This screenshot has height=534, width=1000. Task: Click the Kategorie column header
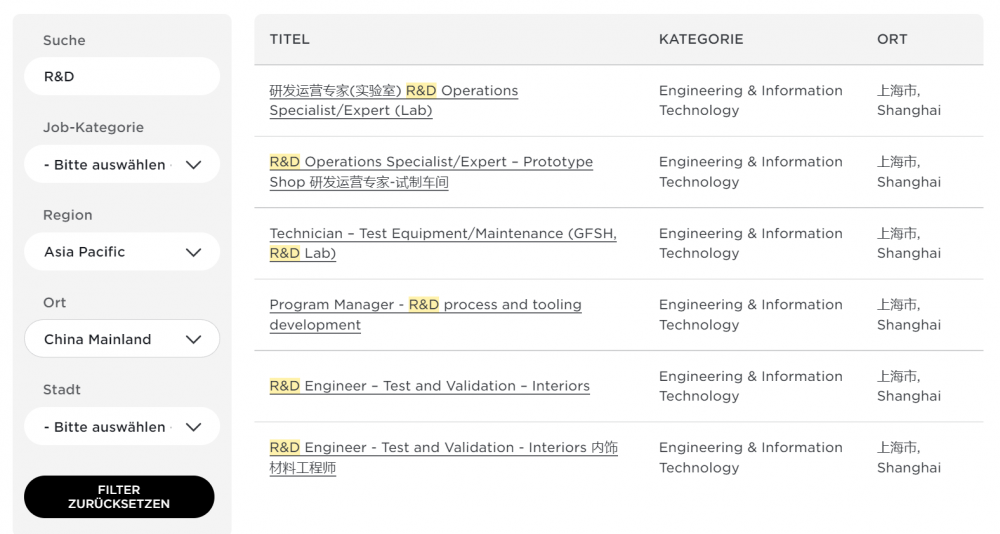coord(701,39)
